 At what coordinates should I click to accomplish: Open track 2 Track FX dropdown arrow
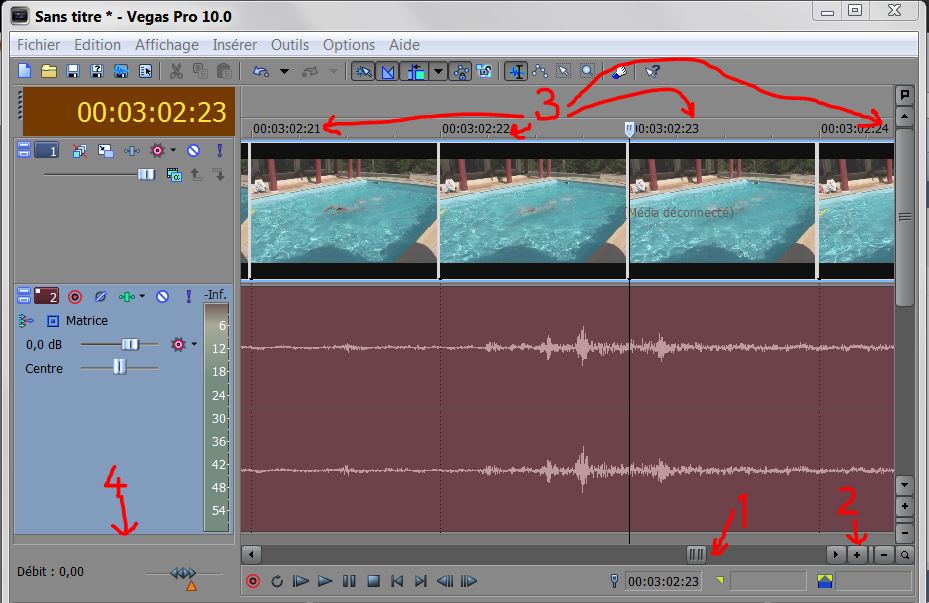click(x=142, y=296)
